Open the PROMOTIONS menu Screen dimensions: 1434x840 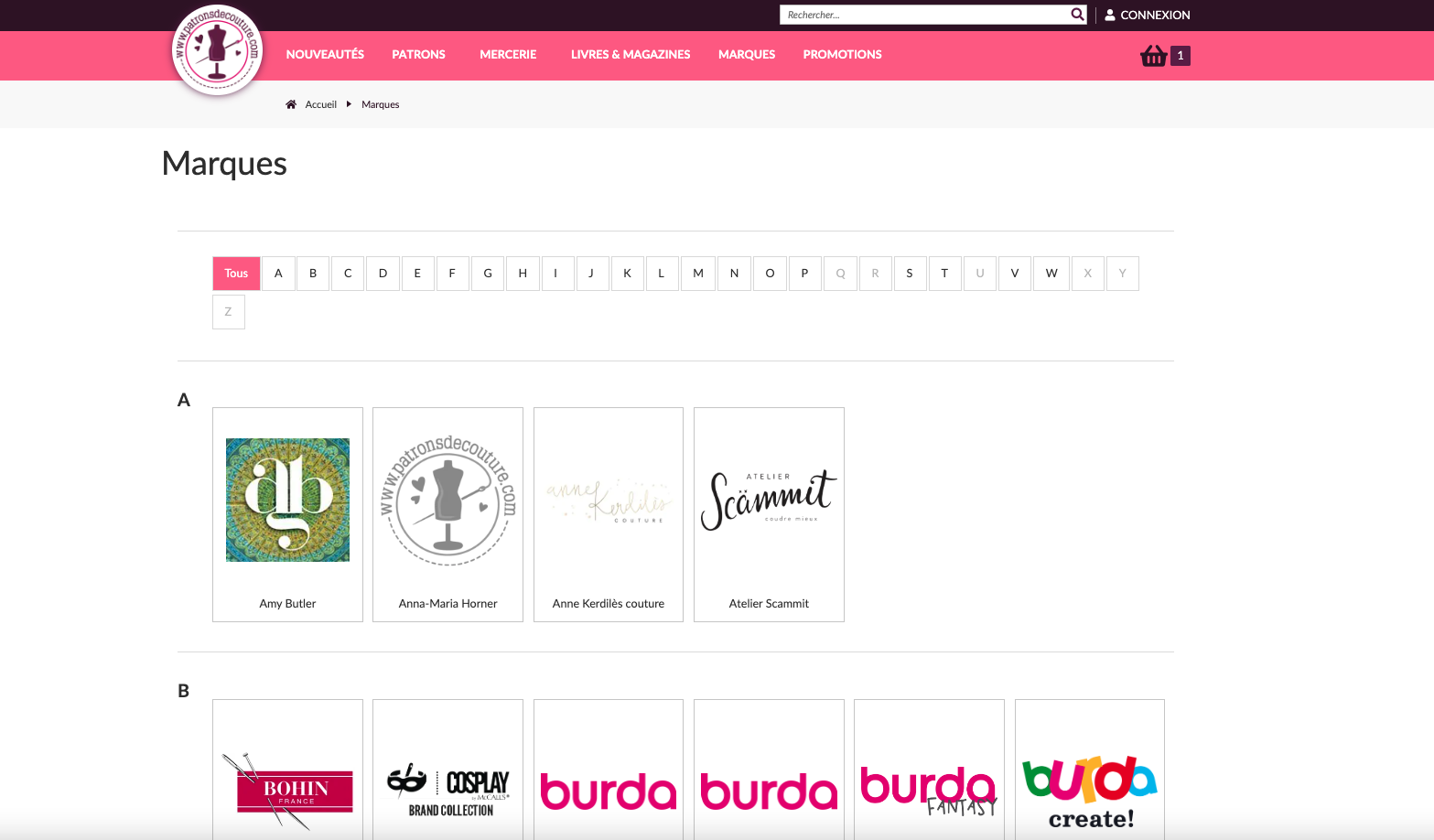[x=842, y=55]
